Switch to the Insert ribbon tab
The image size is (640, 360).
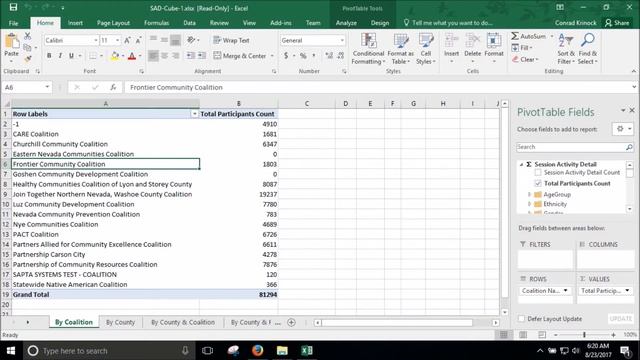click(75, 23)
